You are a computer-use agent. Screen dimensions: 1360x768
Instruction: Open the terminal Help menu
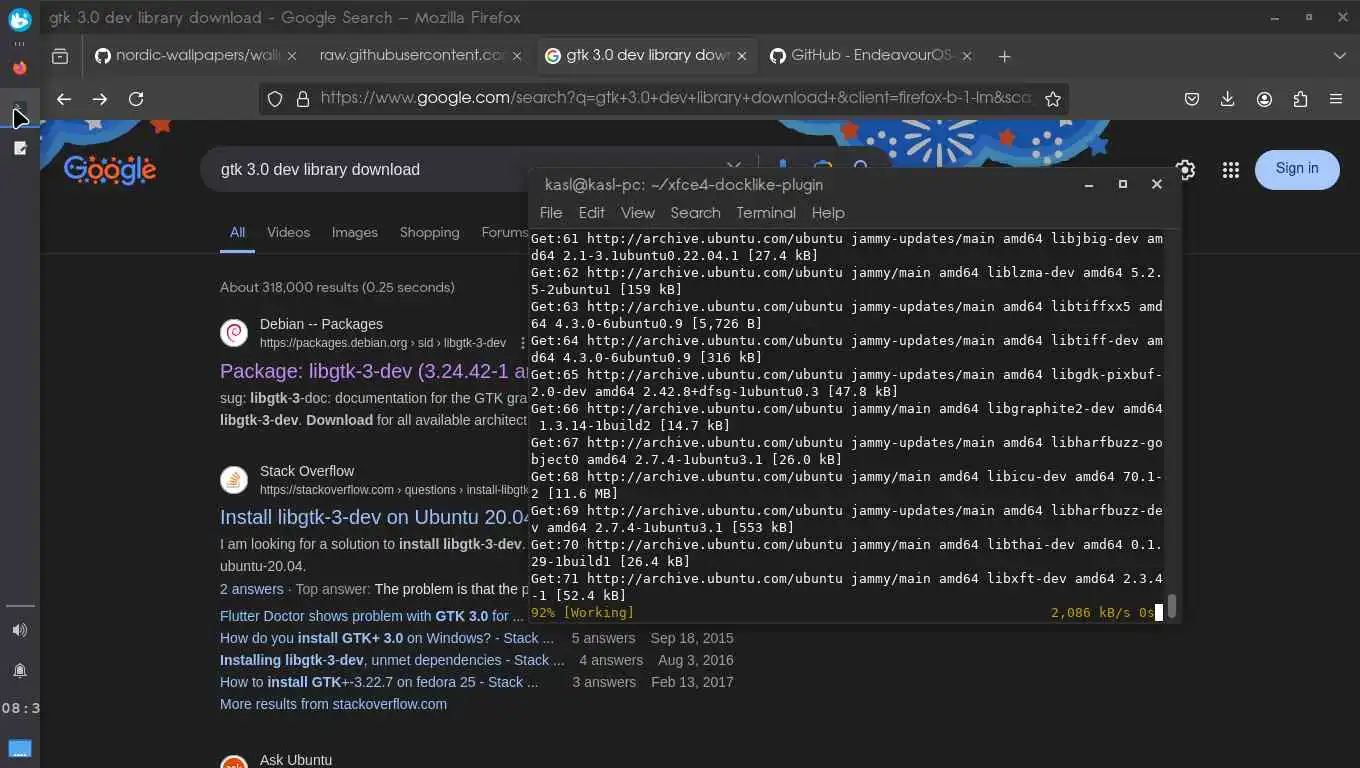(x=828, y=213)
